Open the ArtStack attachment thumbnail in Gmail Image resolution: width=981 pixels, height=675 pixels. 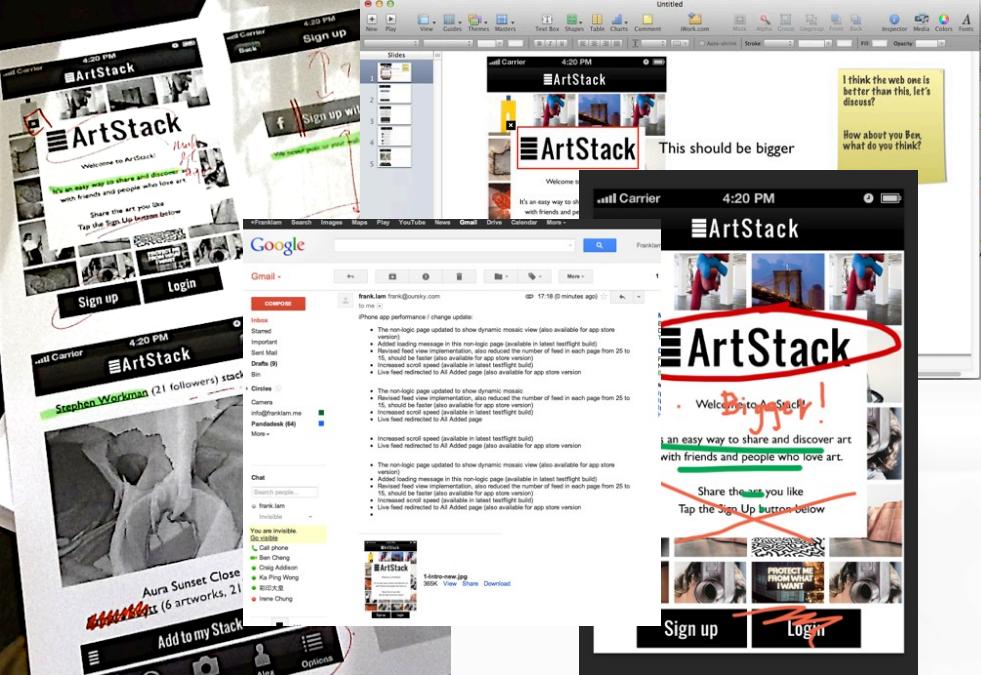[x=390, y=581]
